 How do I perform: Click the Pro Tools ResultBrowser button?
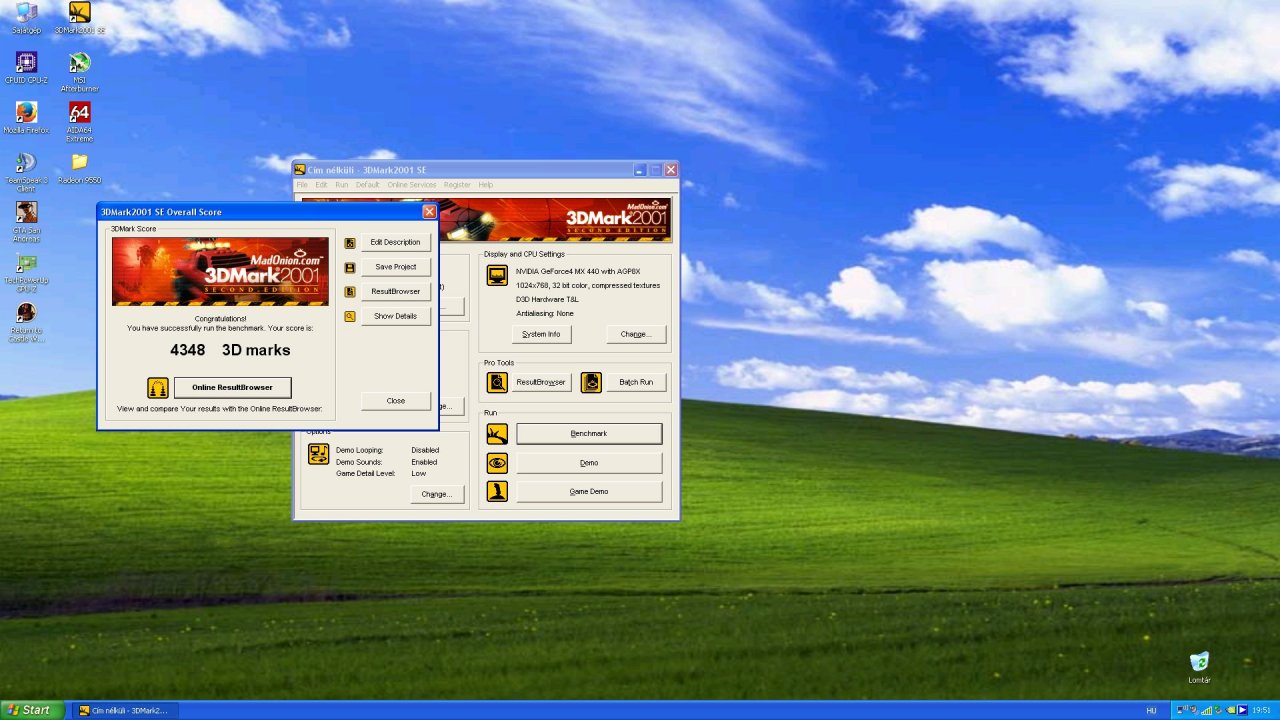(541, 382)
